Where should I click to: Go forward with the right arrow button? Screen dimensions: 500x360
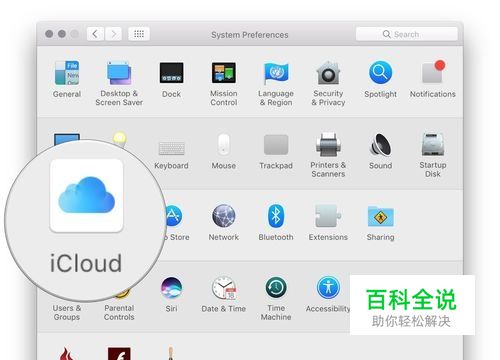point(113,34)
